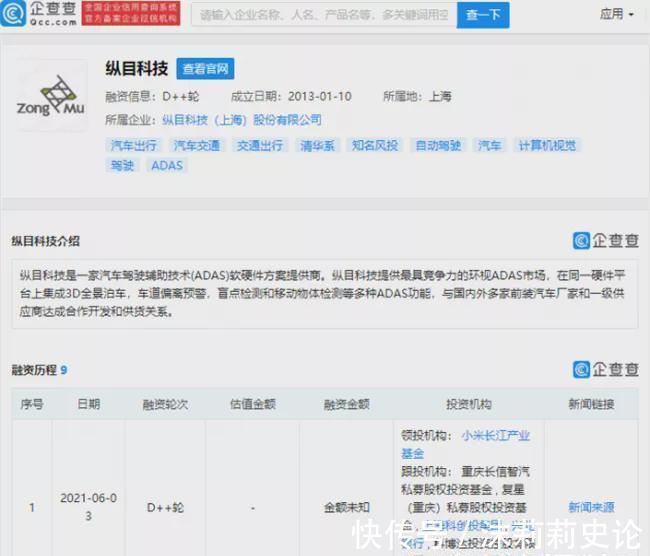Open the 应用 dropdown menu

(616, 15)
